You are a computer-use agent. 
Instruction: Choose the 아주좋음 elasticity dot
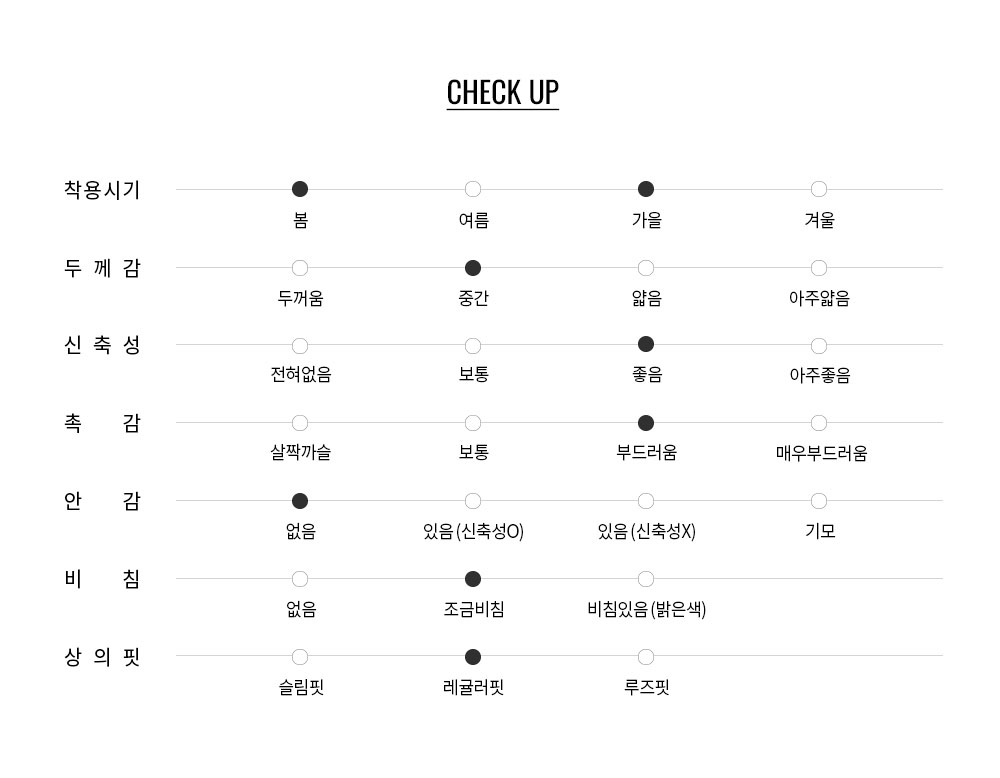[x=819, y=346]
